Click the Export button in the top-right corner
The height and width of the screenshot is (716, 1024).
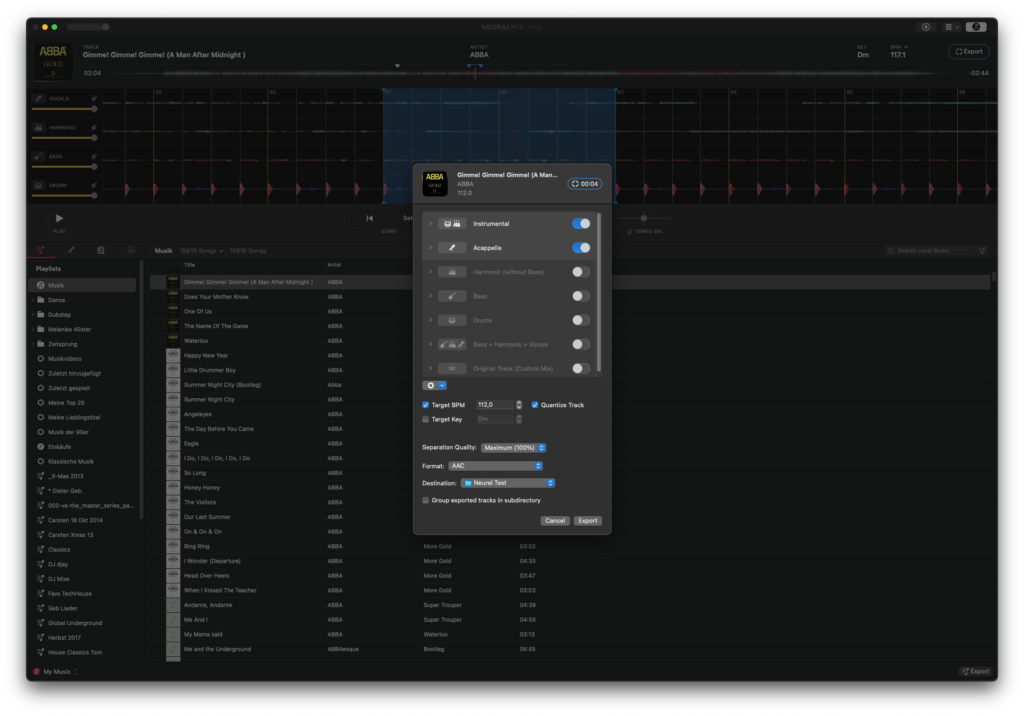(x=967, y=51)
